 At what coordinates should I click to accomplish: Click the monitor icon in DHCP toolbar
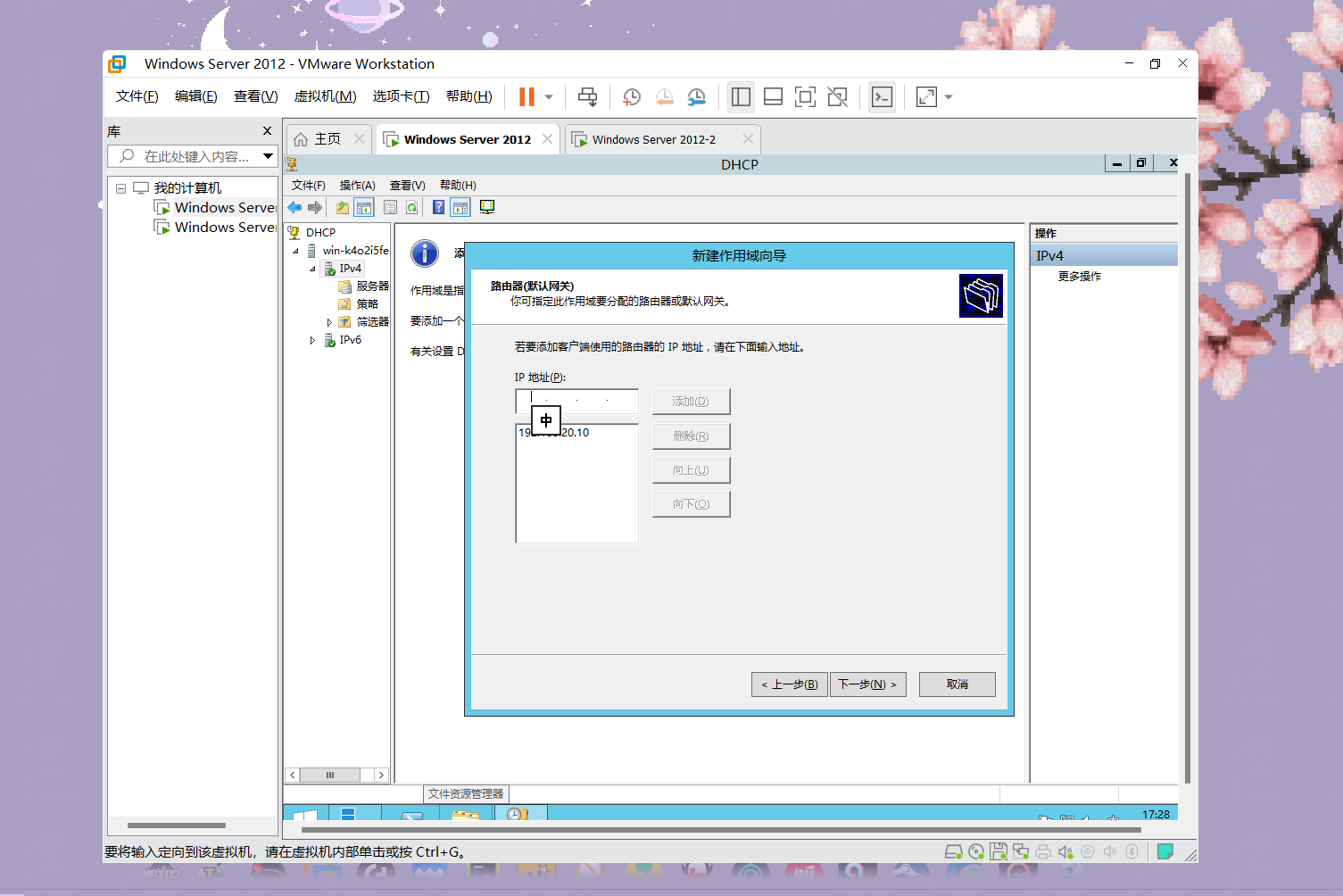point(487,207)
